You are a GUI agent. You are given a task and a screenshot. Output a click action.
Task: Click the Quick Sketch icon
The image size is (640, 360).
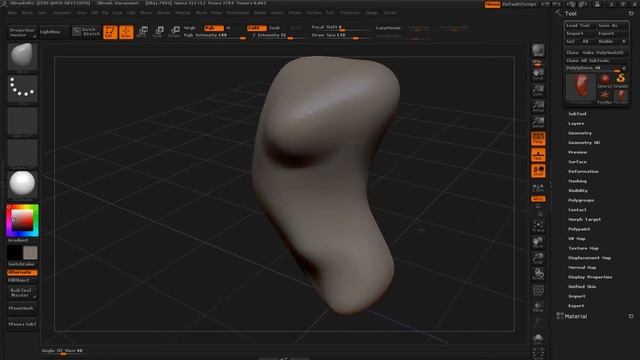(x=86, y=31)
